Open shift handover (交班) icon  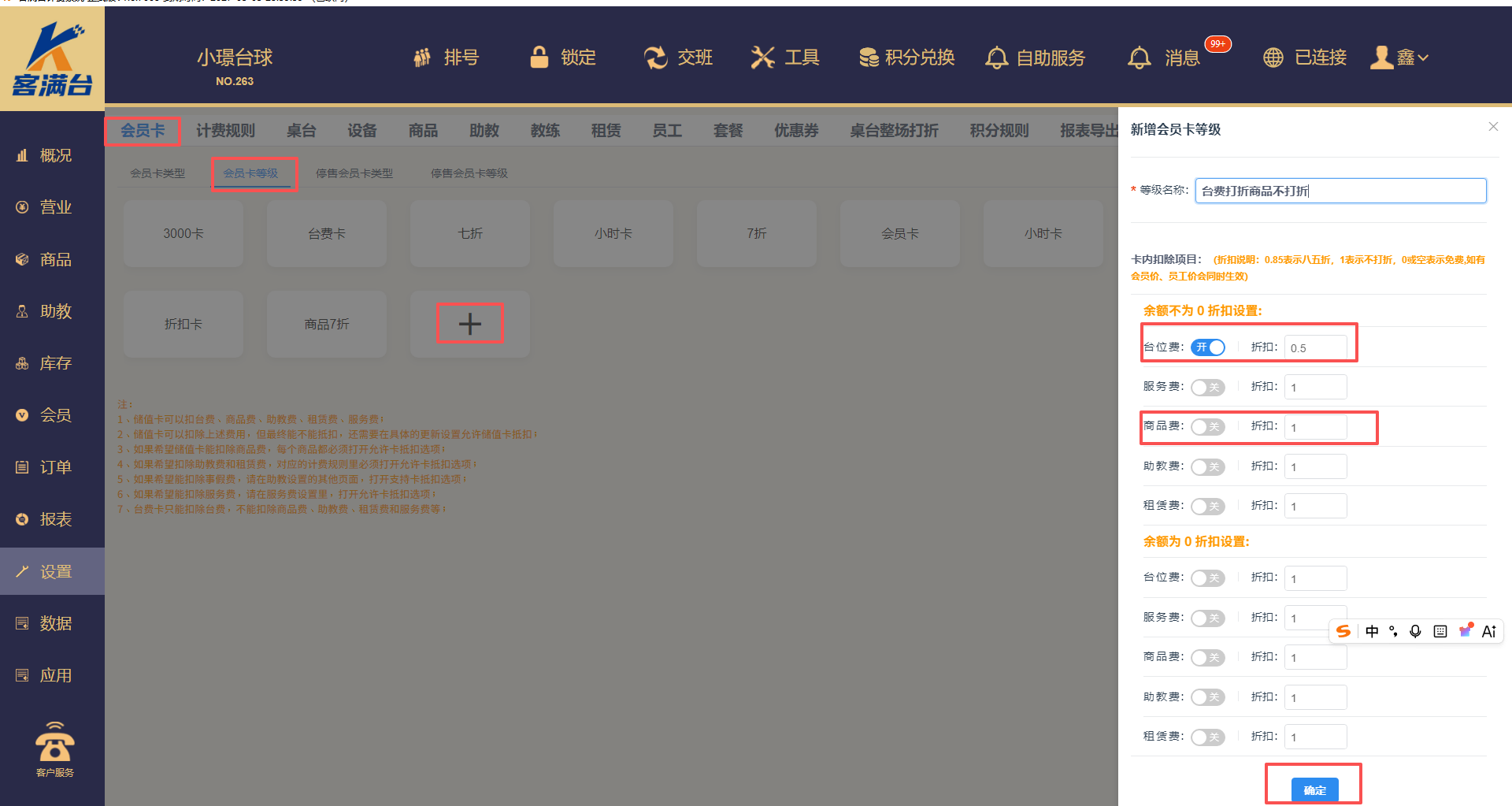pos(655,58)
